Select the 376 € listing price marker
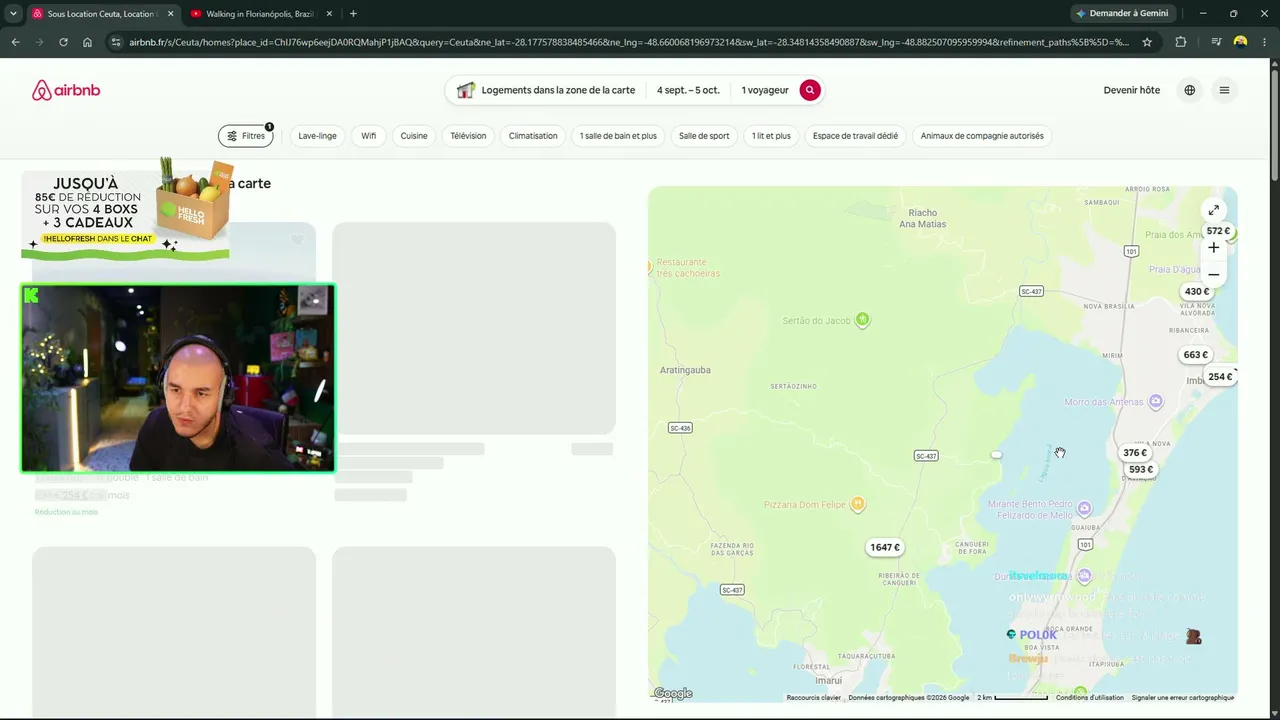 click(x=1135, y=453)
